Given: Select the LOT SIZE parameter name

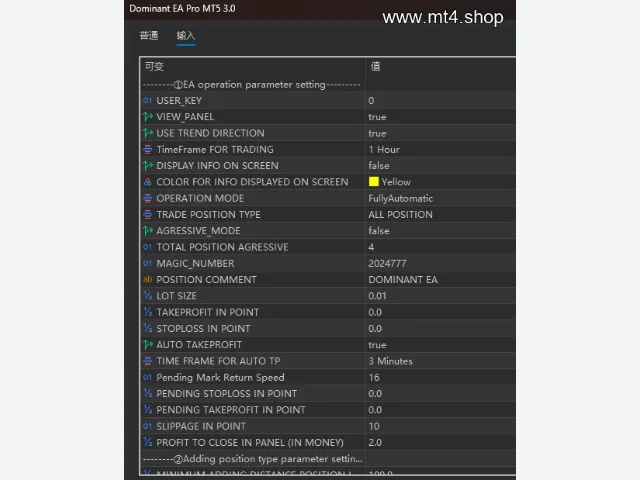Looking at the screenshot, I should point(176,296).
